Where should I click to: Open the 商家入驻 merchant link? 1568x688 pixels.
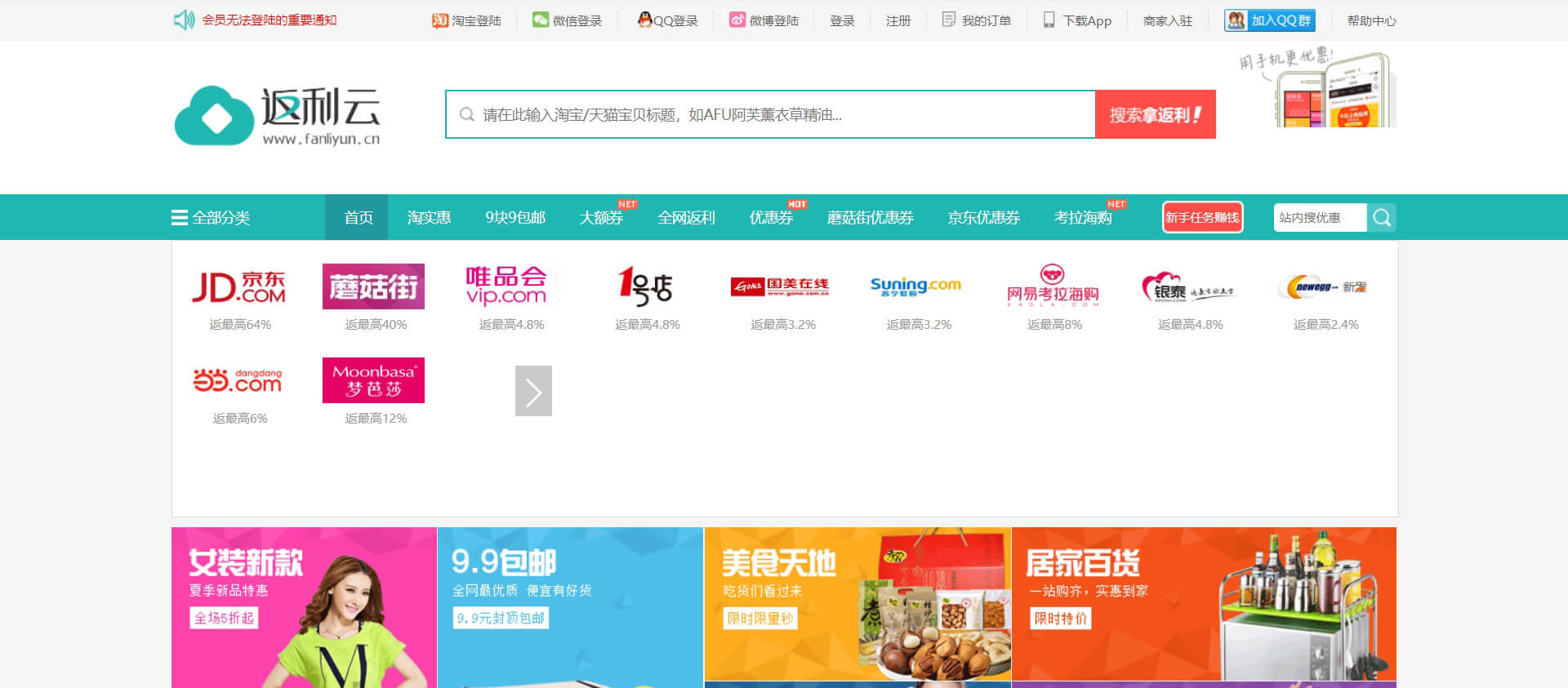click(x=1168, y=20)
